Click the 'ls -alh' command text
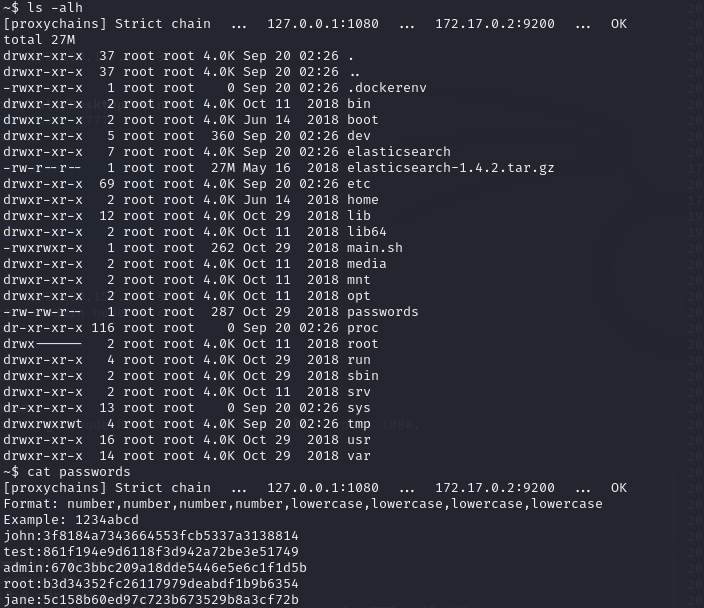704x608 pixels. (x=62, y=8)
